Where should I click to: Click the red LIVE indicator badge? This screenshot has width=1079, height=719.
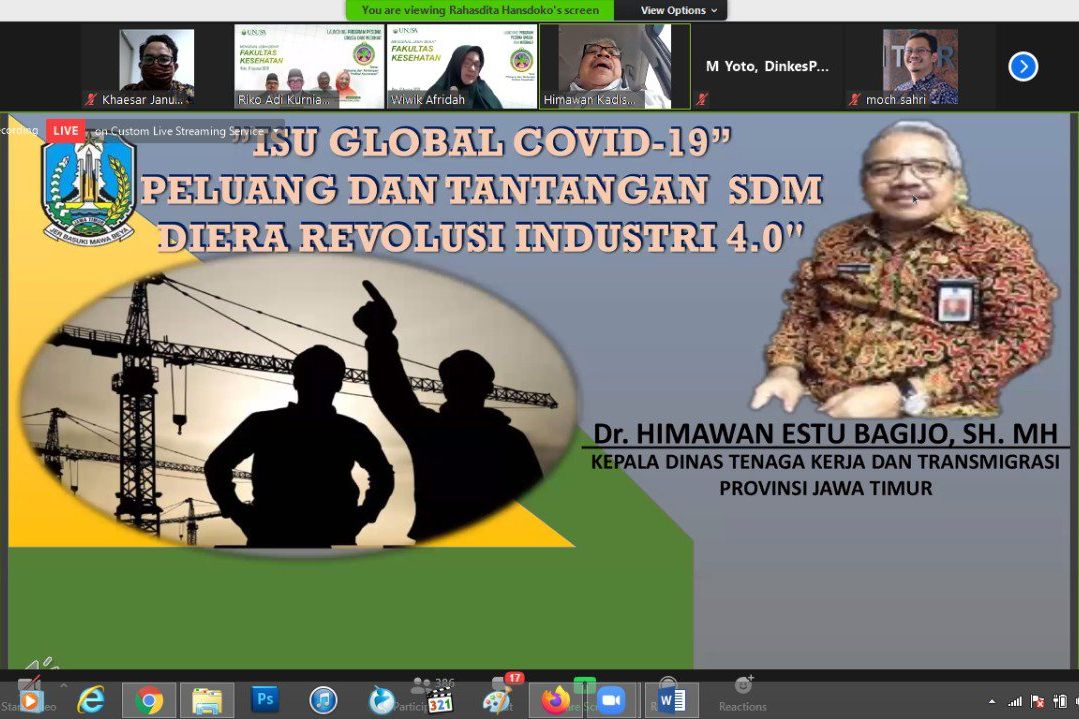pos(65,131)
